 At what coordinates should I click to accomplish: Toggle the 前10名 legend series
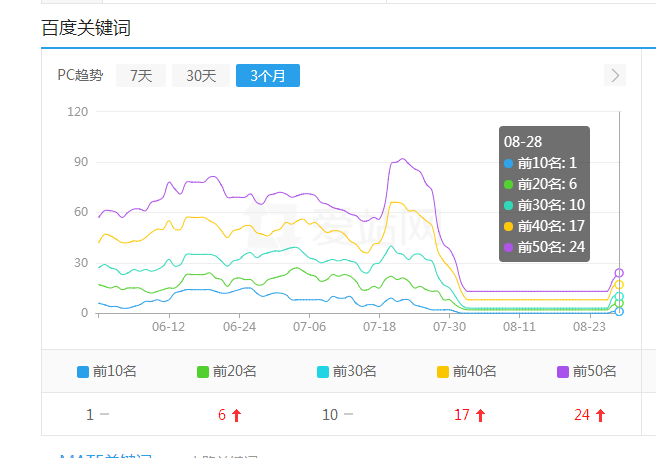coord(107,371)
